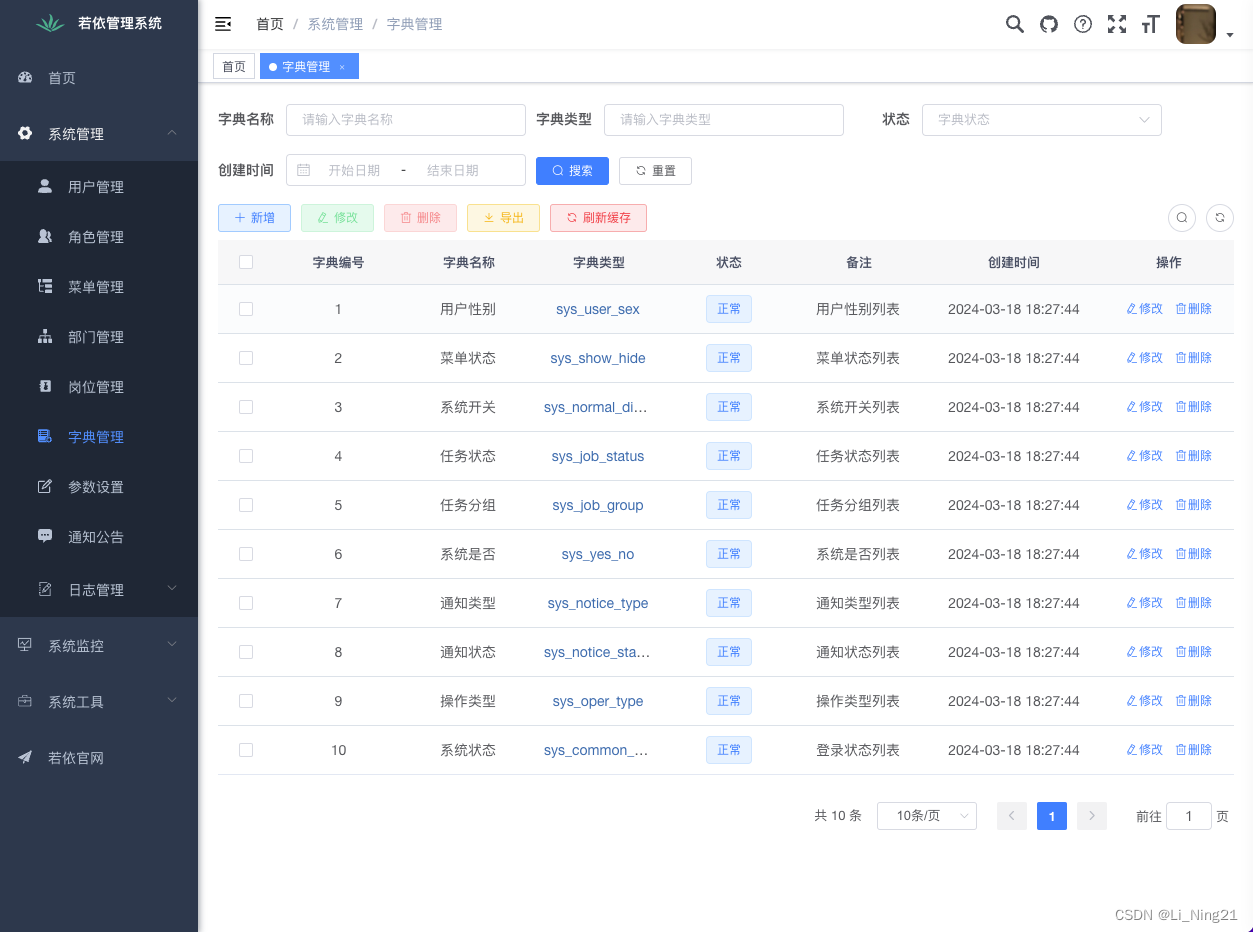The width and height of the screenshot is (1253, 932).
Task: Click the GitHub icon in the header
Action: [1048, 23]
